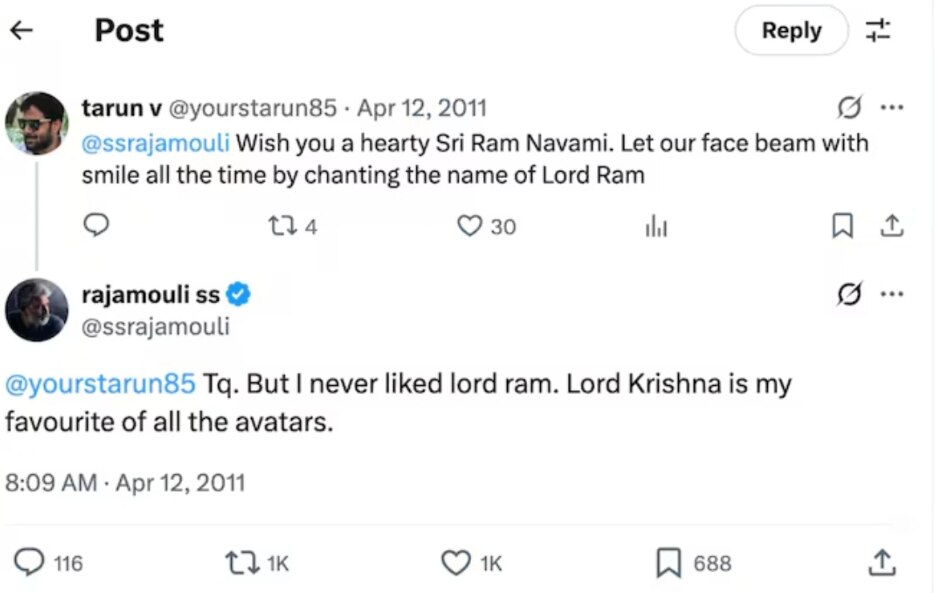
Task: Click the back arrow beside Post
Action: 21,30
